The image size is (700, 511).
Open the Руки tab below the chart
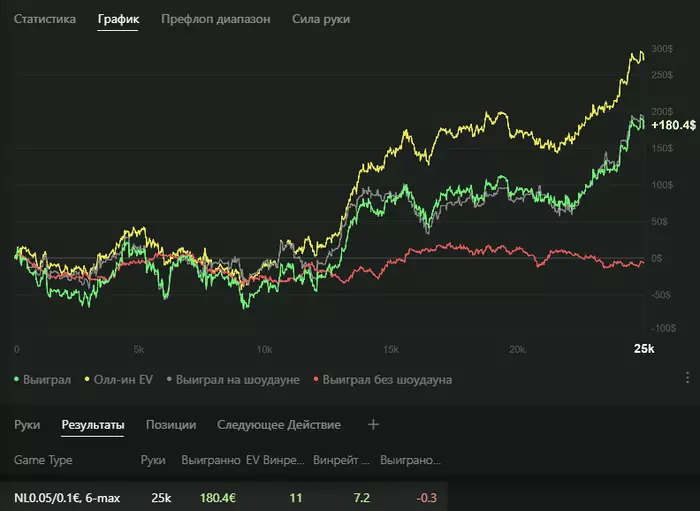27,425
